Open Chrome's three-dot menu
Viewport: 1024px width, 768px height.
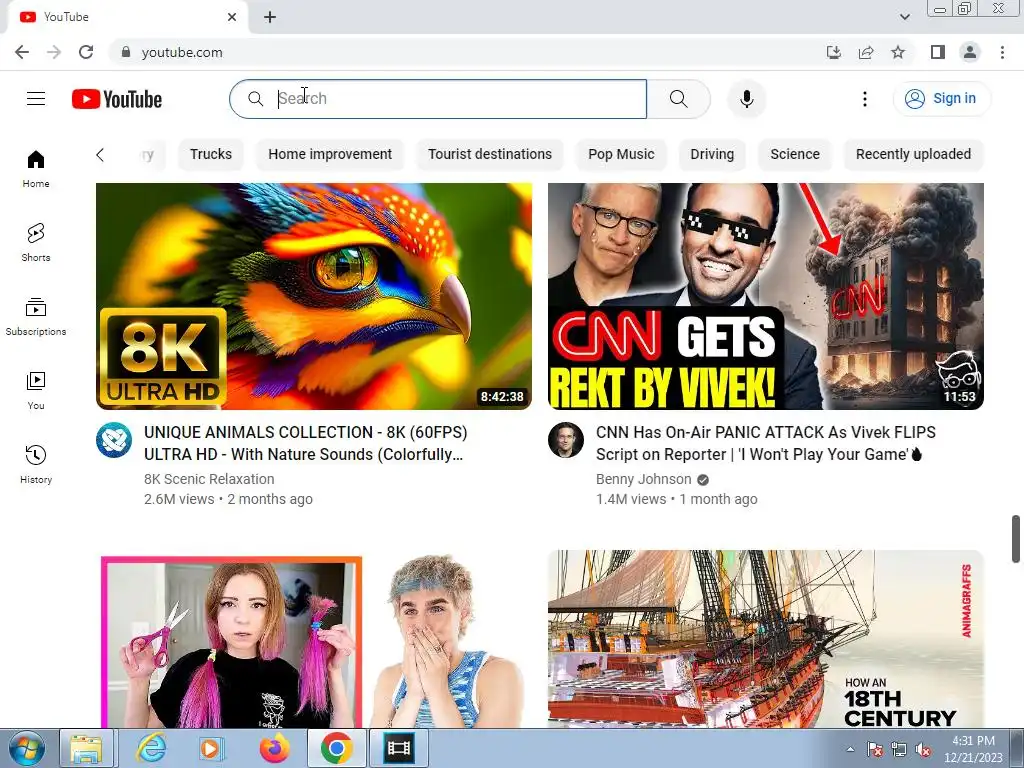[1002, 52]
